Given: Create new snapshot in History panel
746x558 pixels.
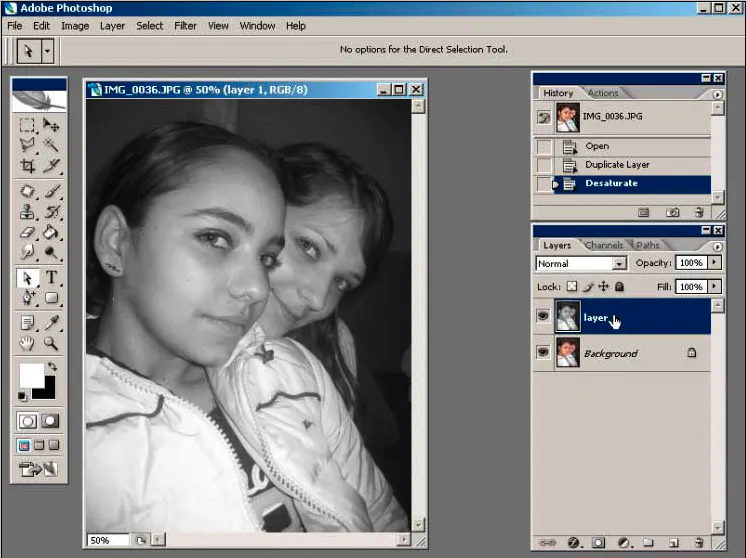Looking at the screenshot, I should (x=672, y=213).
